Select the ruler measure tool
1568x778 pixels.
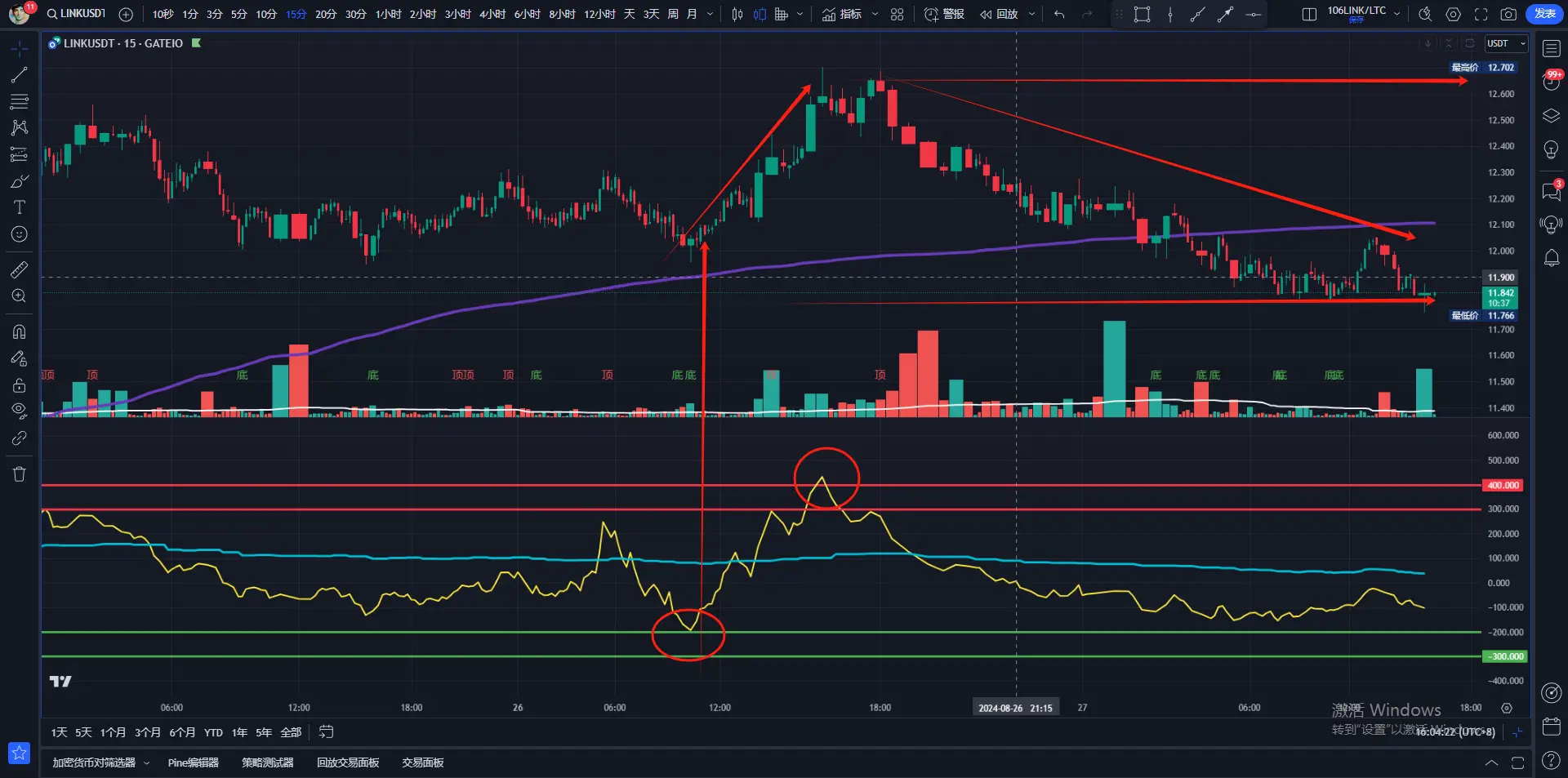pyautogui.click(x=19, y=269)
